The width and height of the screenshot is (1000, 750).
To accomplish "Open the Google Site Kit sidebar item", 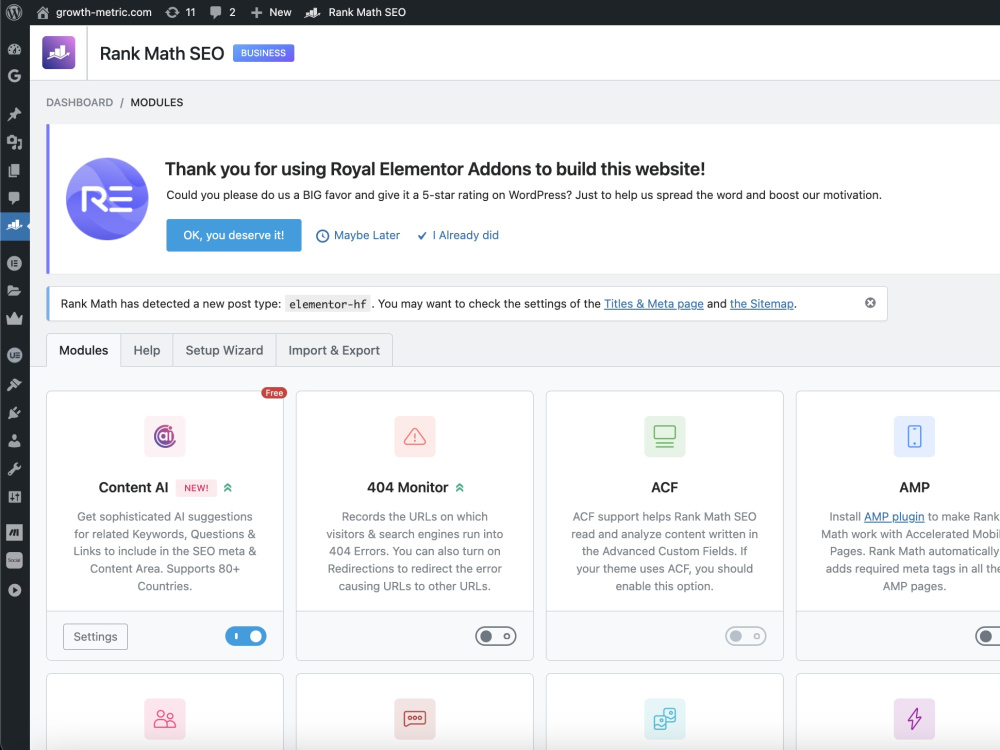I will (x=14, y=76).
